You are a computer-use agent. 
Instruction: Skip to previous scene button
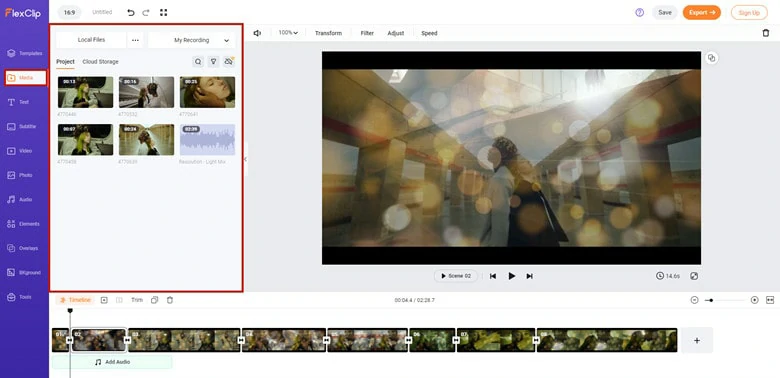[493, 276]
